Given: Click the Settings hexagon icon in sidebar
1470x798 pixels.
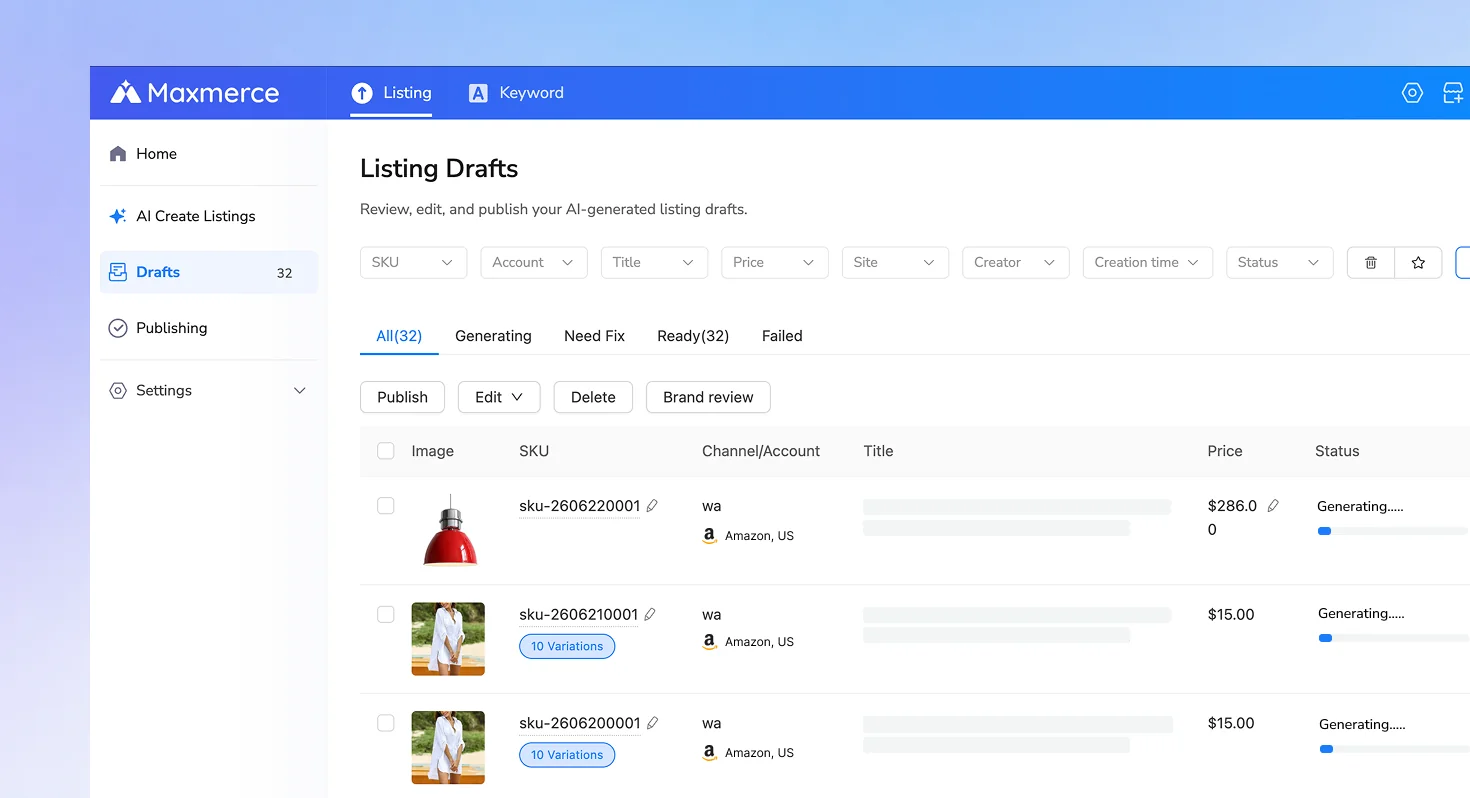Looking at the screenshot, I should click(118, 391).
